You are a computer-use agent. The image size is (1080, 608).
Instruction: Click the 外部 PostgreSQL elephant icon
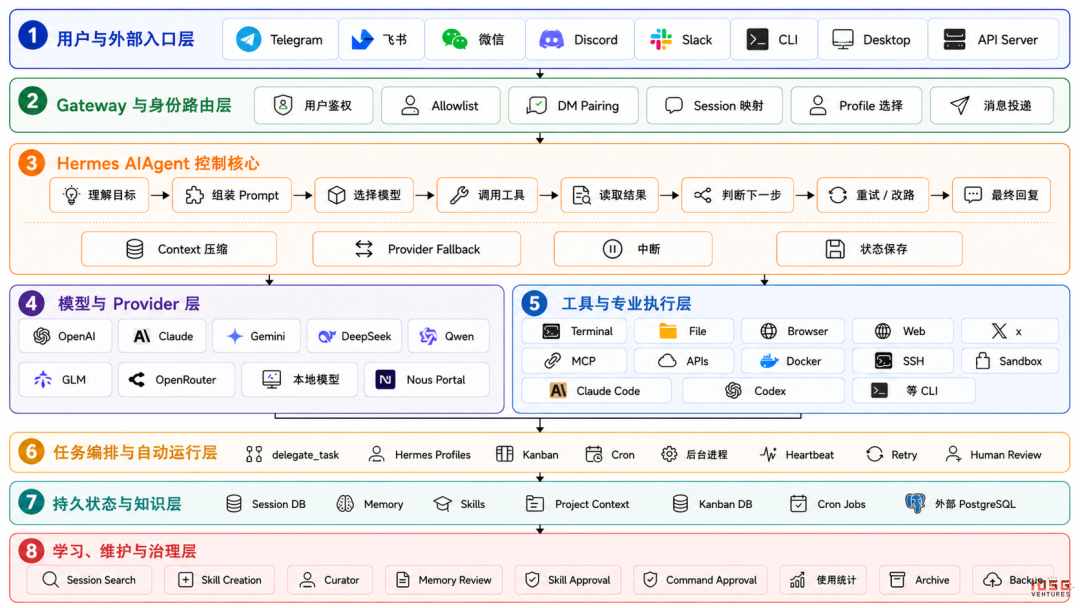915,503
